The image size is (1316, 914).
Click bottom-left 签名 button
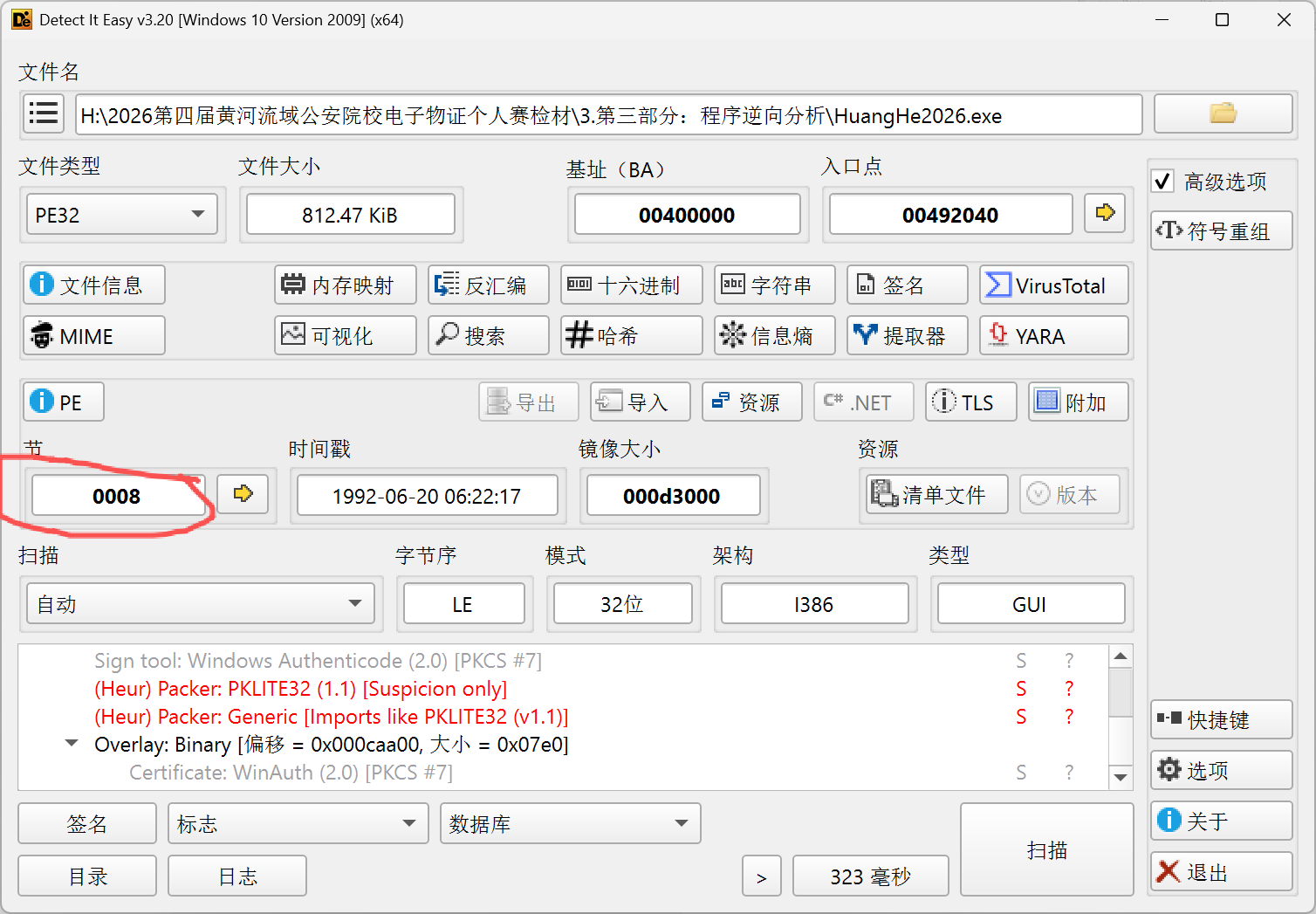pos(87,823)
